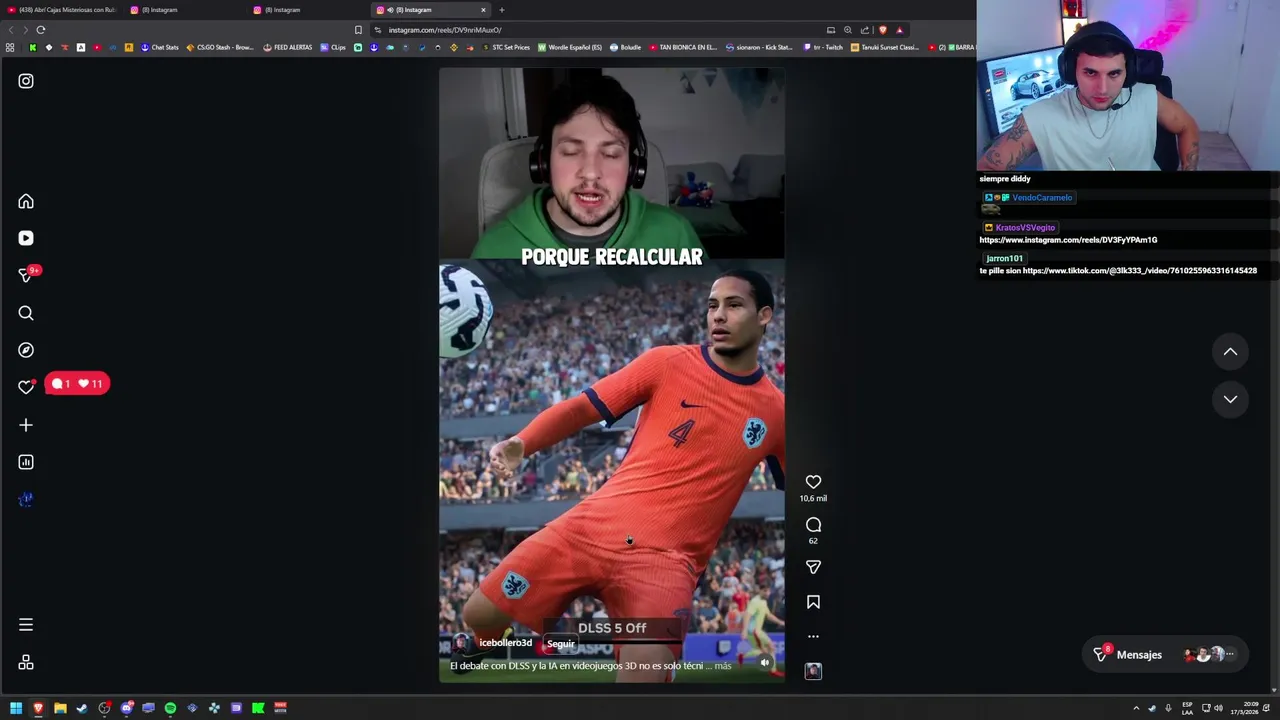Open the CS:GO Stash bookmark
The height and width of the screenshot is (720, 1280).
click(x=220, y=47)
